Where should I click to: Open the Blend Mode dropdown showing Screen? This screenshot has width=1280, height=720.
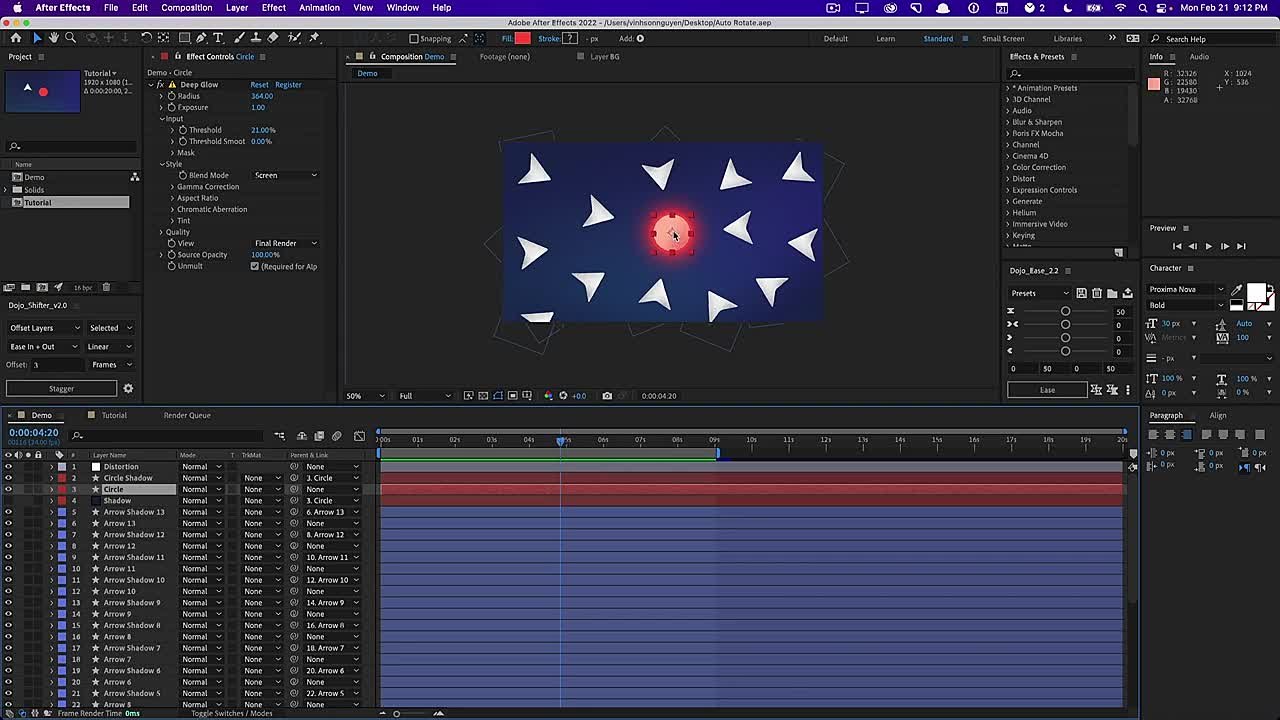point(285,175)
